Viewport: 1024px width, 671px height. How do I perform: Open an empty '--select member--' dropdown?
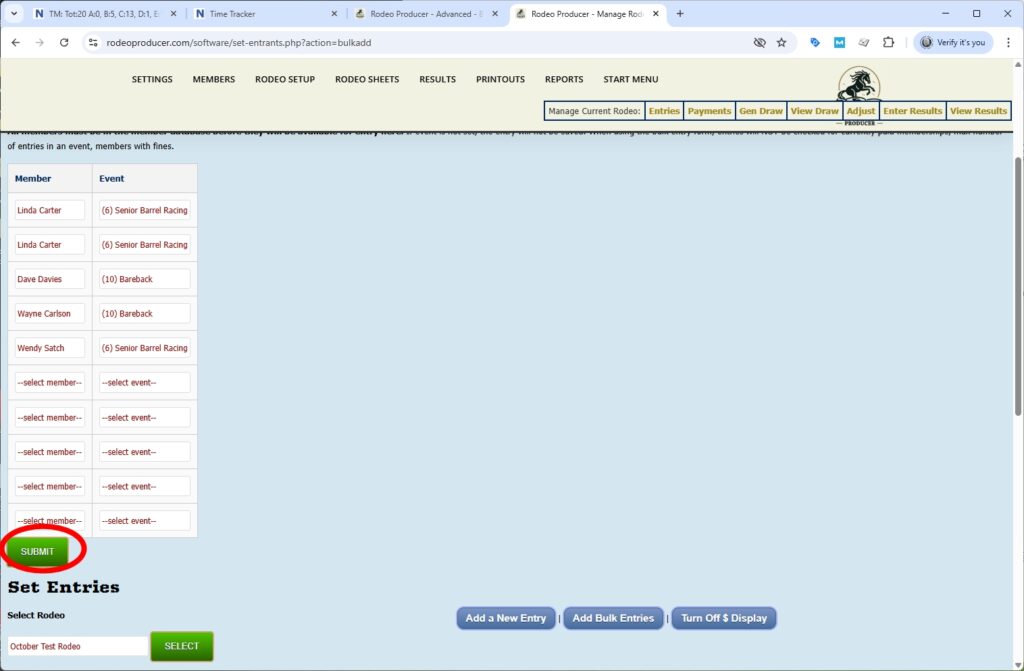[x=48, y=382]
